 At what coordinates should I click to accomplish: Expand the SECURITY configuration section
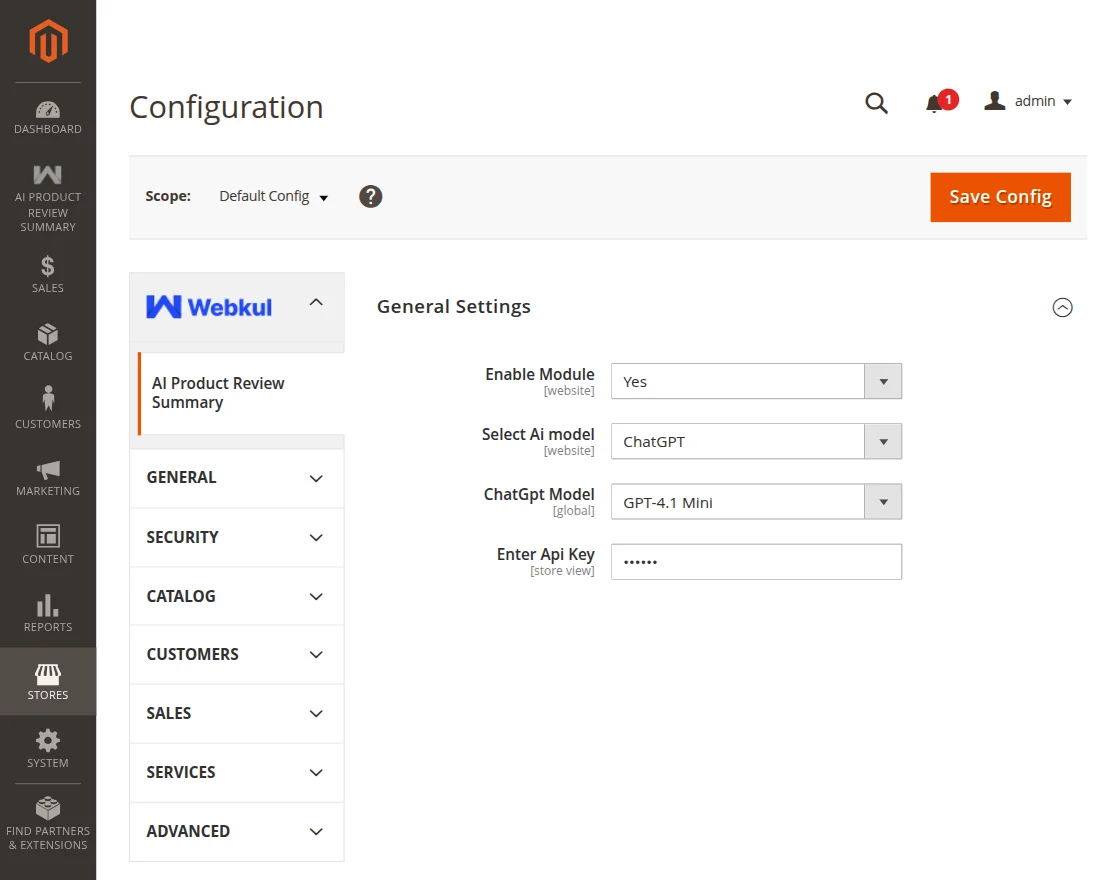236,537
